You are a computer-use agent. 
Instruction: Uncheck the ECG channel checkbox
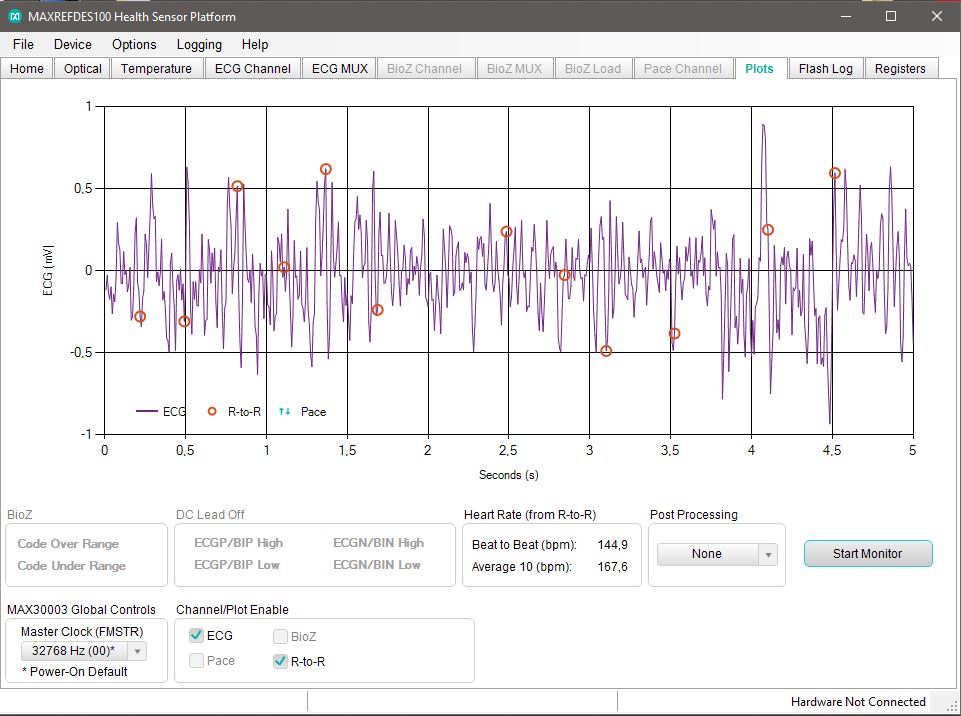pyautogui.click(x=196, y=636)
